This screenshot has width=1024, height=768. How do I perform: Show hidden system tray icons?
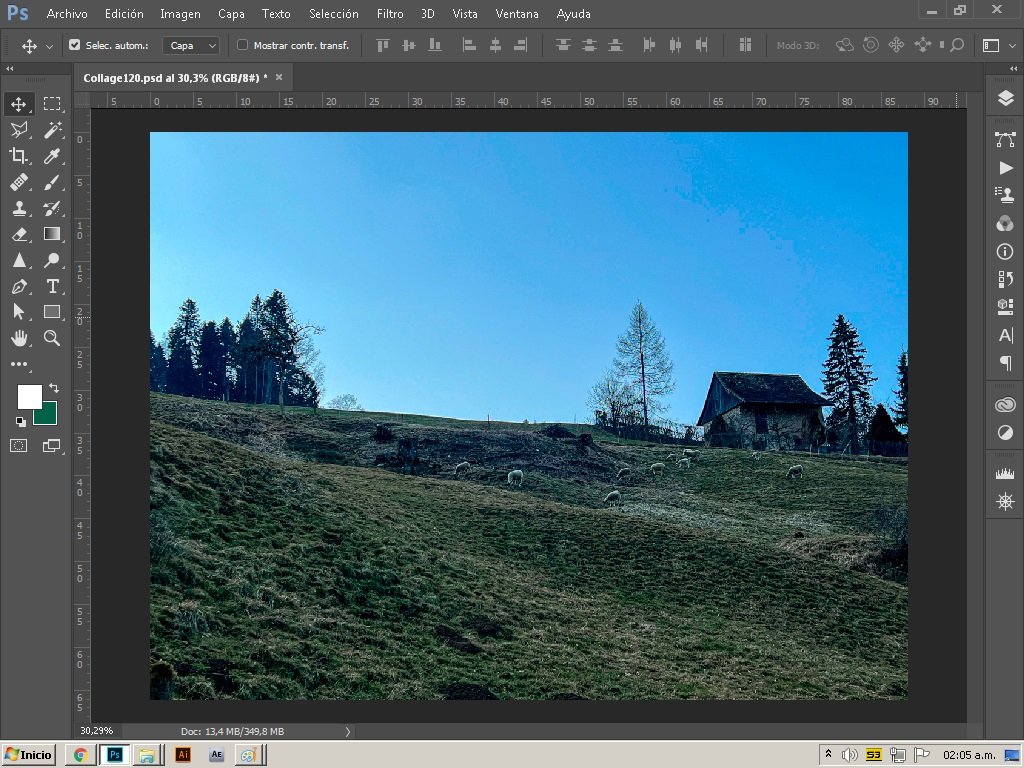[828, 754]
